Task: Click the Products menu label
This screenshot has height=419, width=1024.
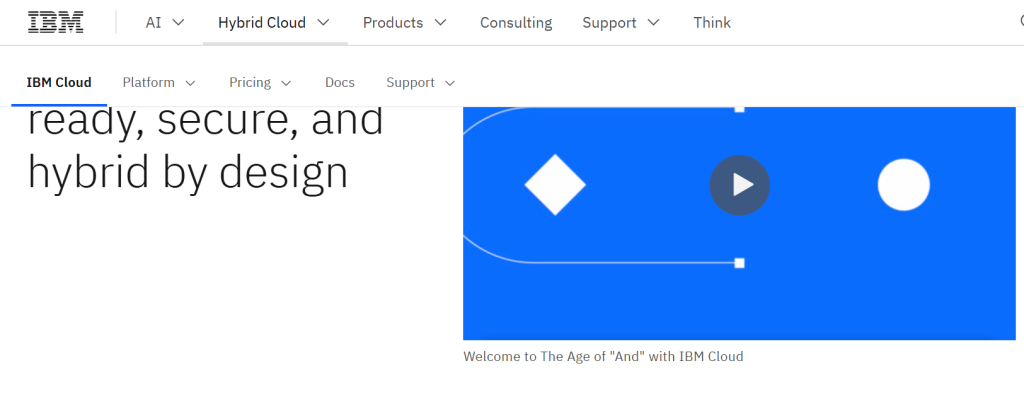Action: (393, 22)
